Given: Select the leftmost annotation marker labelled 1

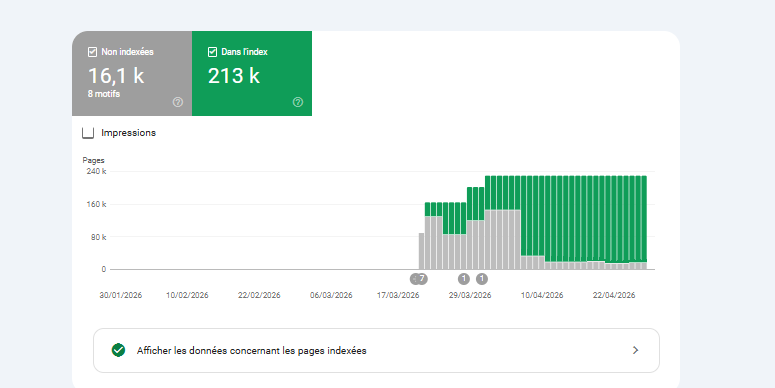Looking at the screenshot, I should pyautogui.click(x=464, y=279).
